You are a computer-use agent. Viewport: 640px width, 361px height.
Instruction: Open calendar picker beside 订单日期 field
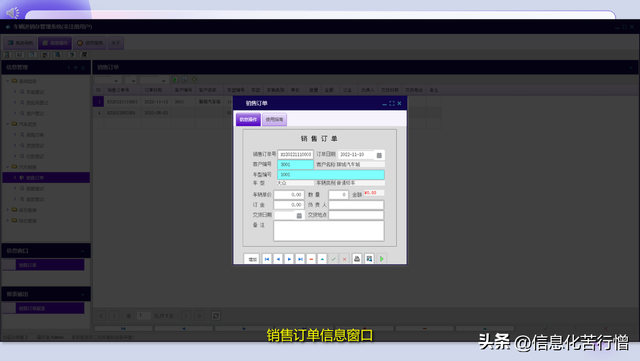379,155
